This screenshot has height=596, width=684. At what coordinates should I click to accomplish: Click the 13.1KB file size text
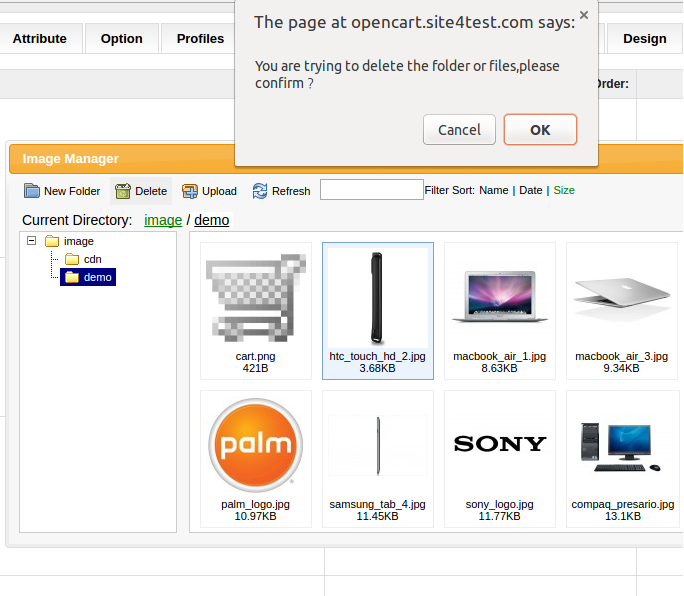[x=623, y=517]
